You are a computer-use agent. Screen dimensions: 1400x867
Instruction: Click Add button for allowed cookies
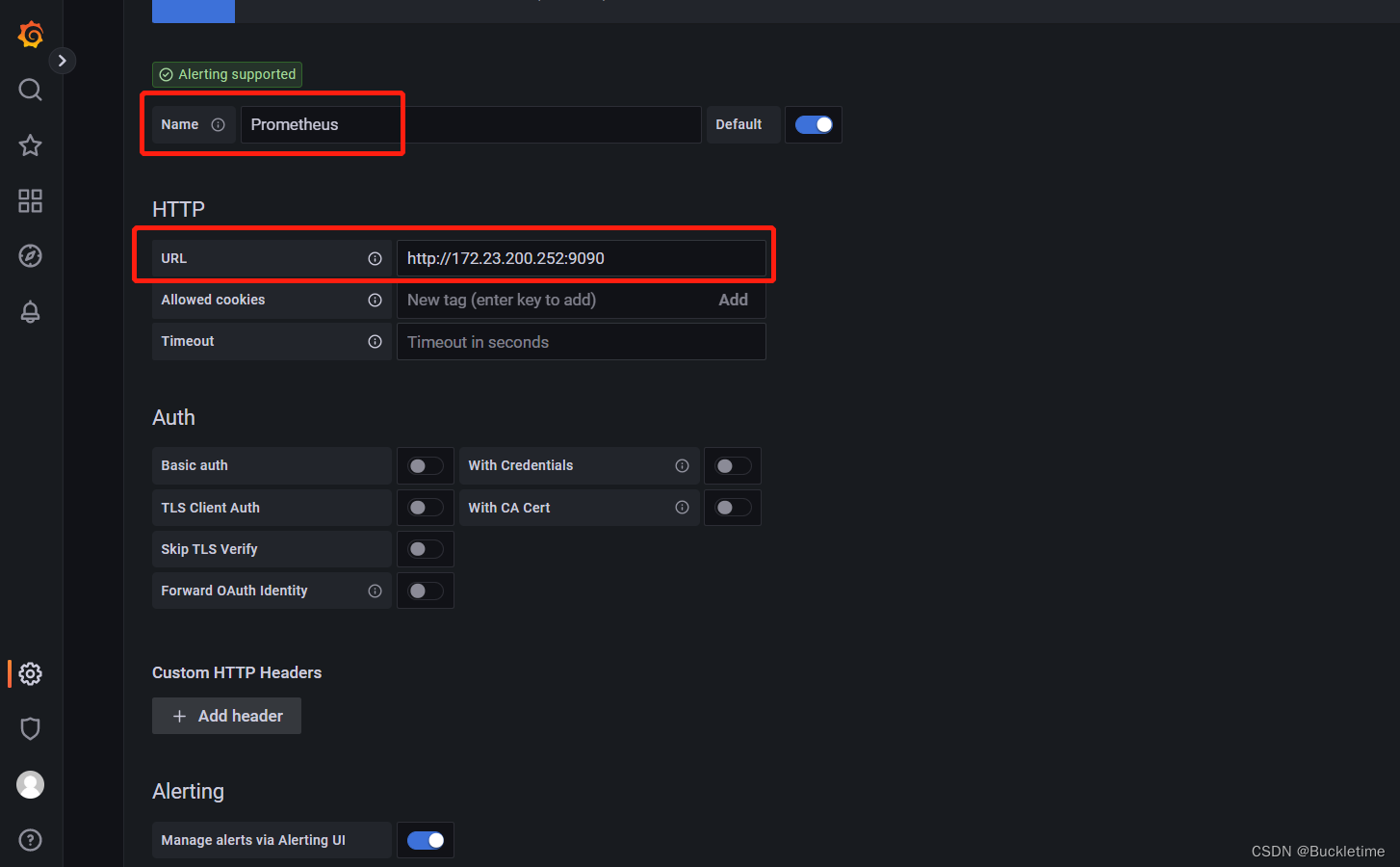tap(734, 300)
